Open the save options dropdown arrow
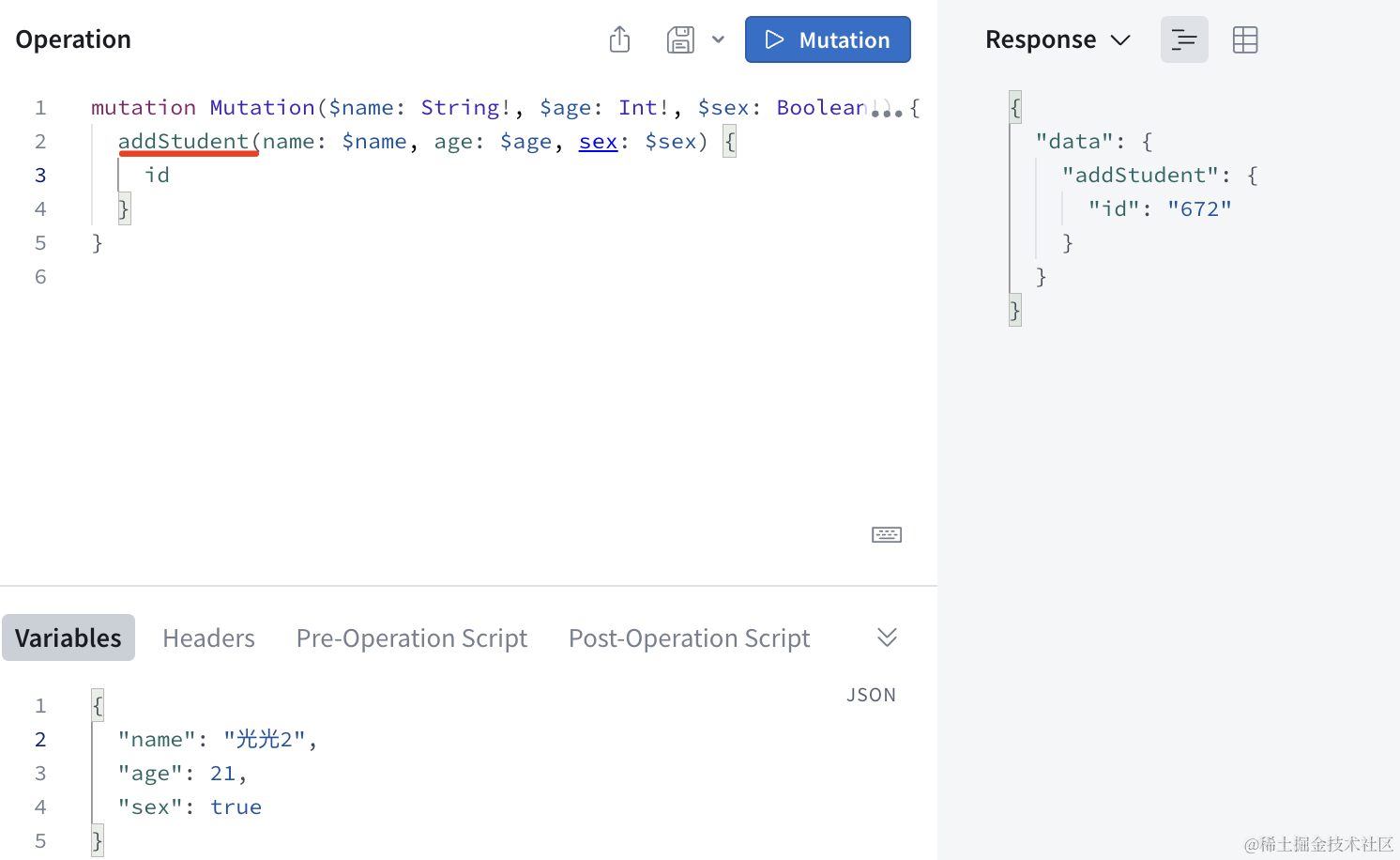The height and width of the screenshot is (860, 1400). tap(718, 39)
